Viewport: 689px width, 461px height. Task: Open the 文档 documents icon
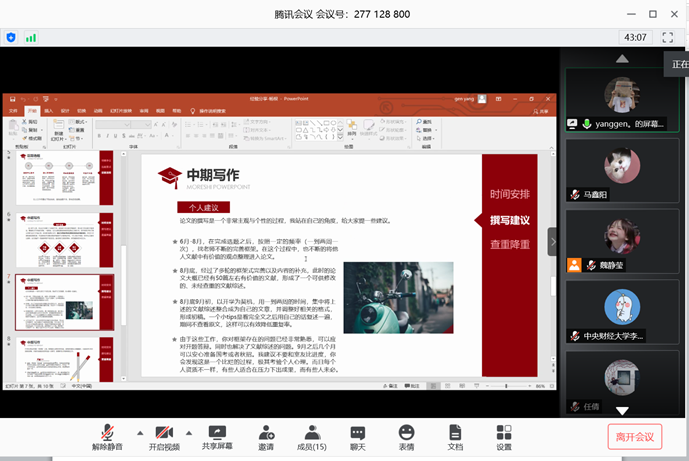[x=455, y=438]
